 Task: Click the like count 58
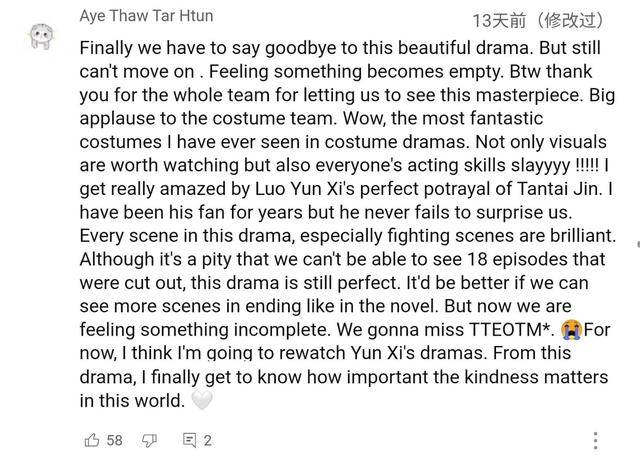point(115,440)
